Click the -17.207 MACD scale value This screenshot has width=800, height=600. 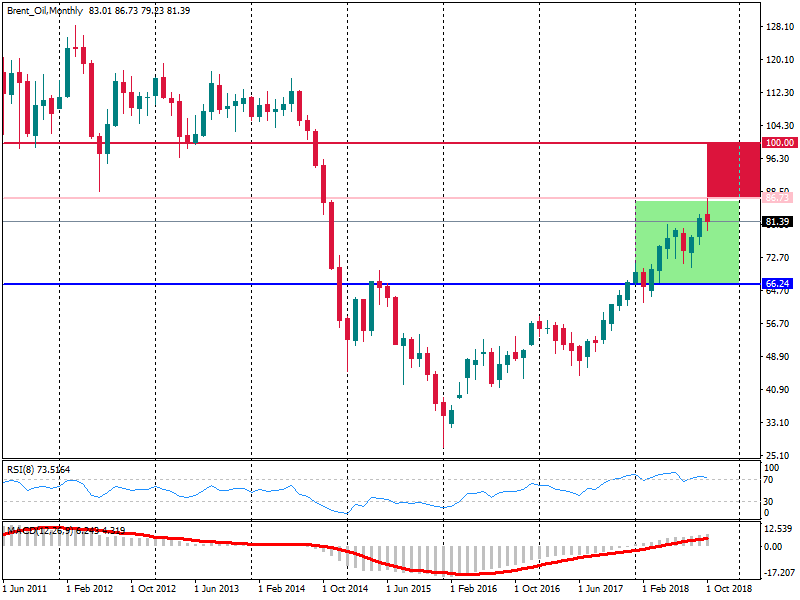(x=778, y=573)
